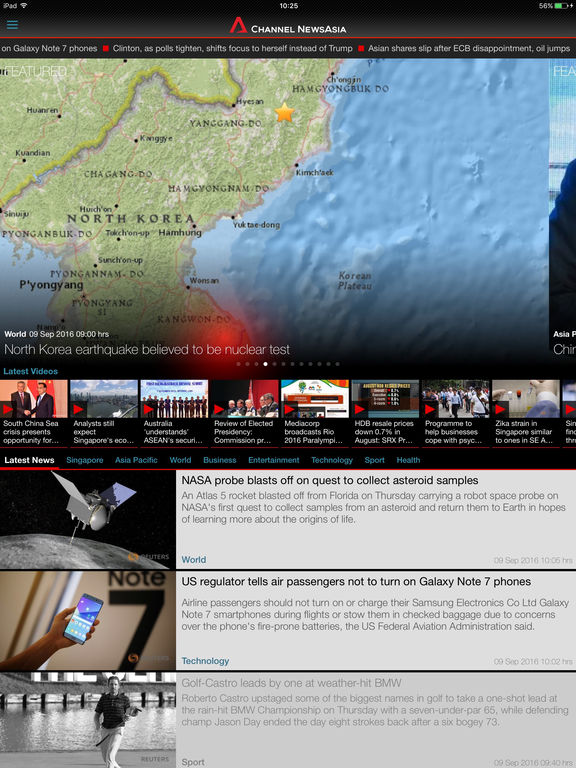Switch to the Singapore tab
Viewport: 576px width, 768px height.
coord(85,460)
